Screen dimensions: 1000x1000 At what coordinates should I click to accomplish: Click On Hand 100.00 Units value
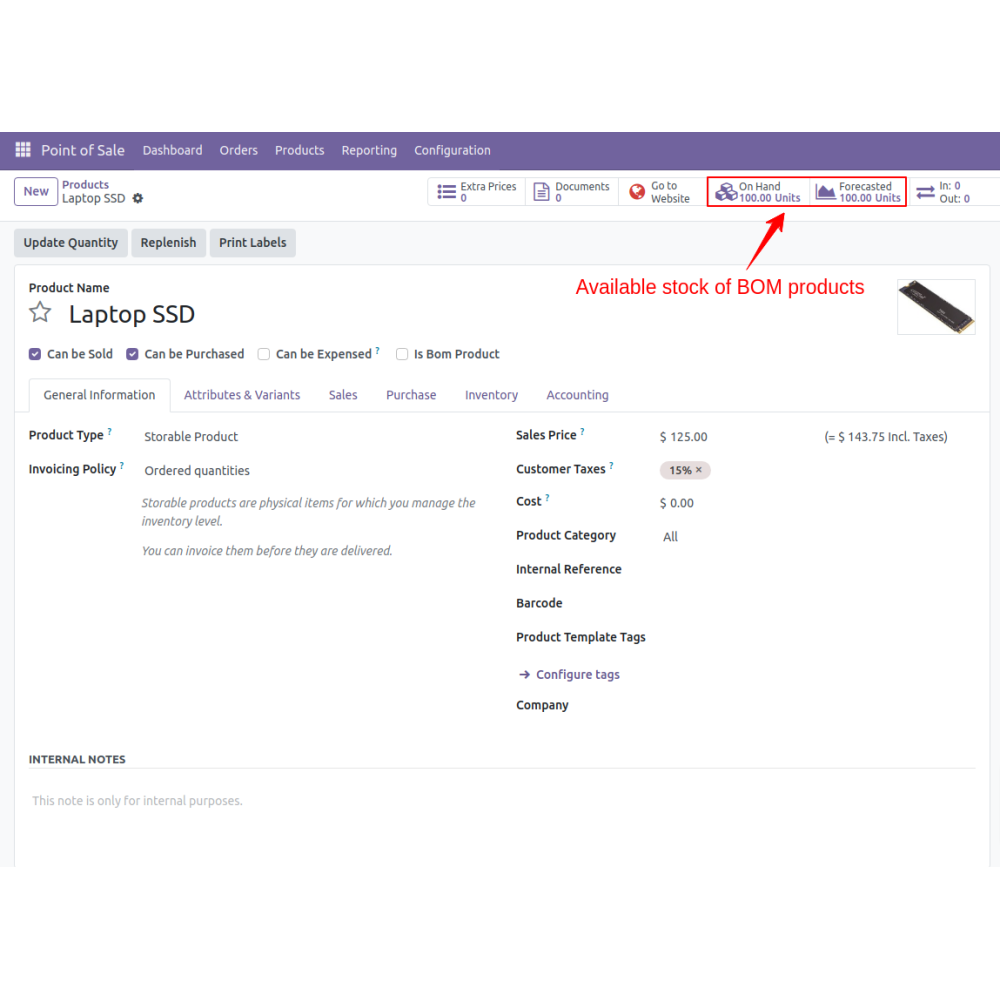tap(770, 198)
